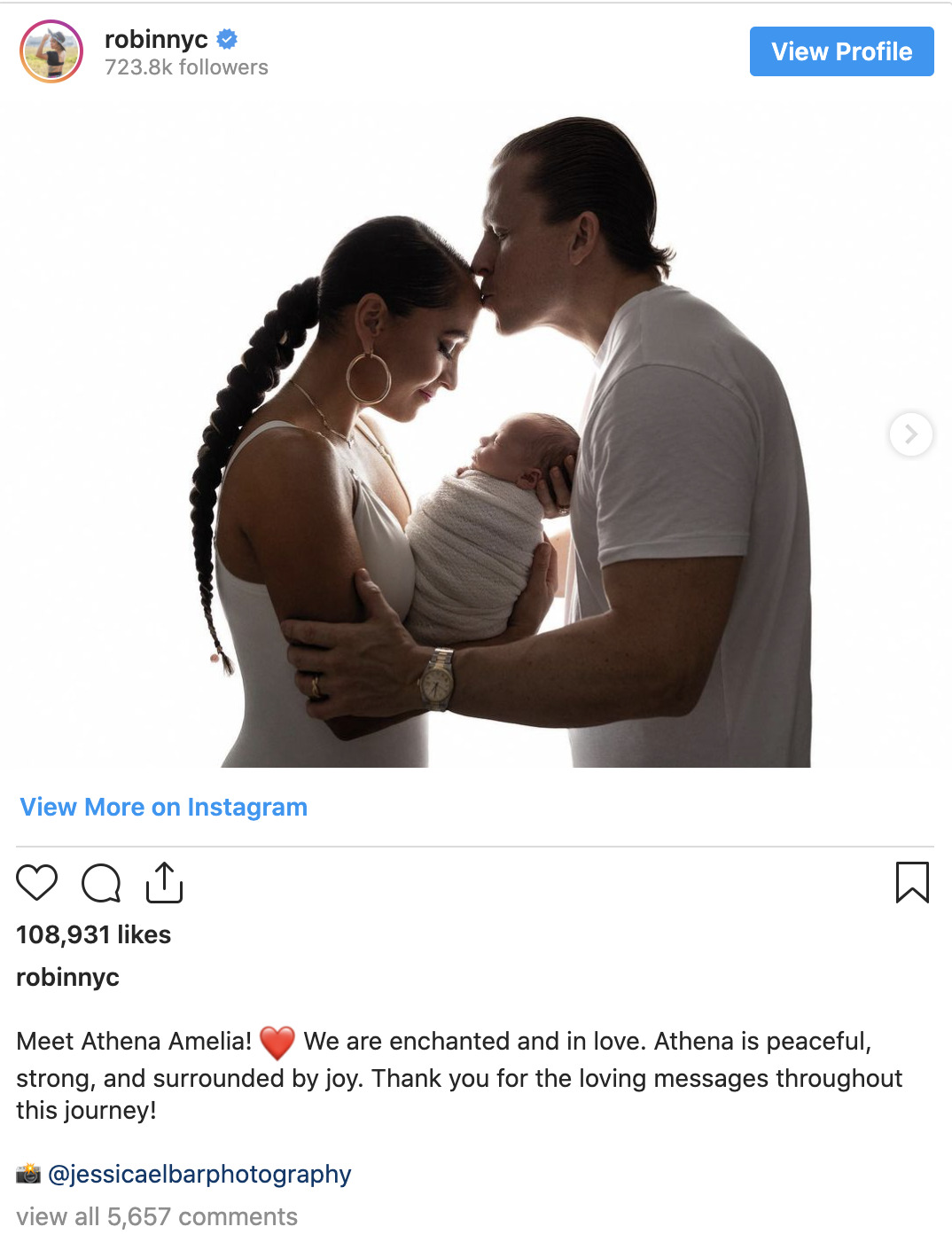Open robinnyc profile picture avatar
This screenshot has width=952, height=1250.
pos(51,51)
